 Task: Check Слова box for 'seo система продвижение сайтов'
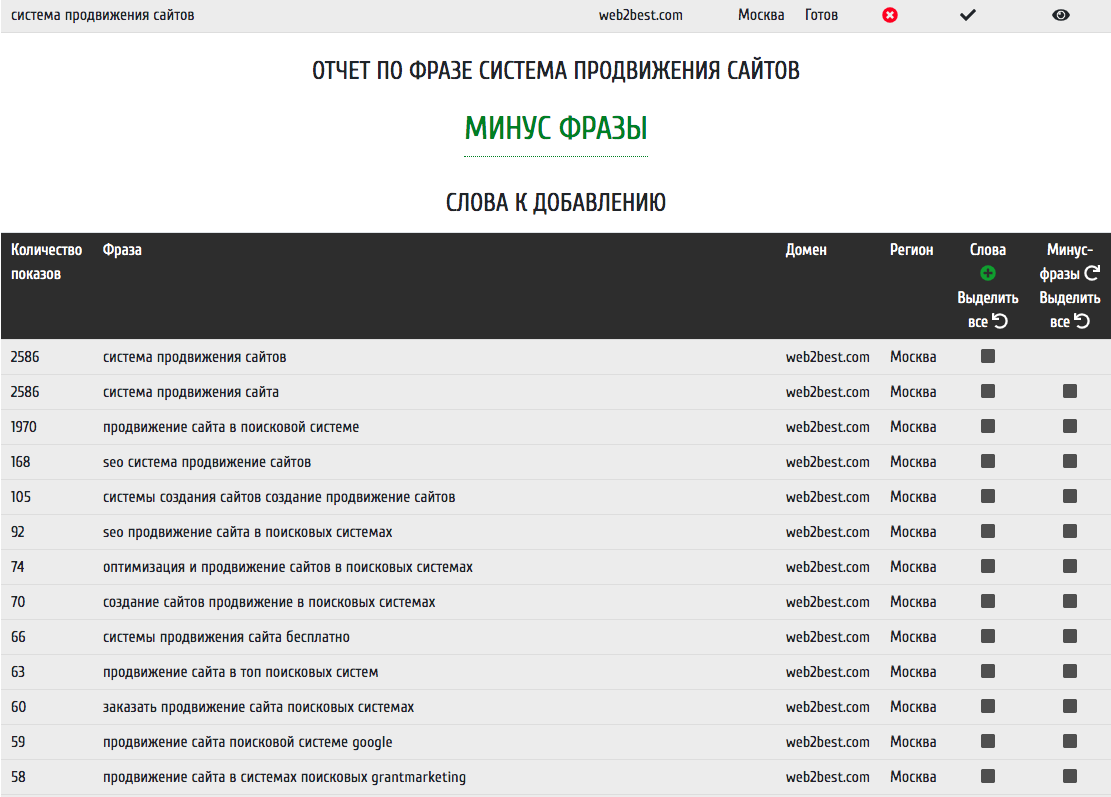tap(988, 462)
